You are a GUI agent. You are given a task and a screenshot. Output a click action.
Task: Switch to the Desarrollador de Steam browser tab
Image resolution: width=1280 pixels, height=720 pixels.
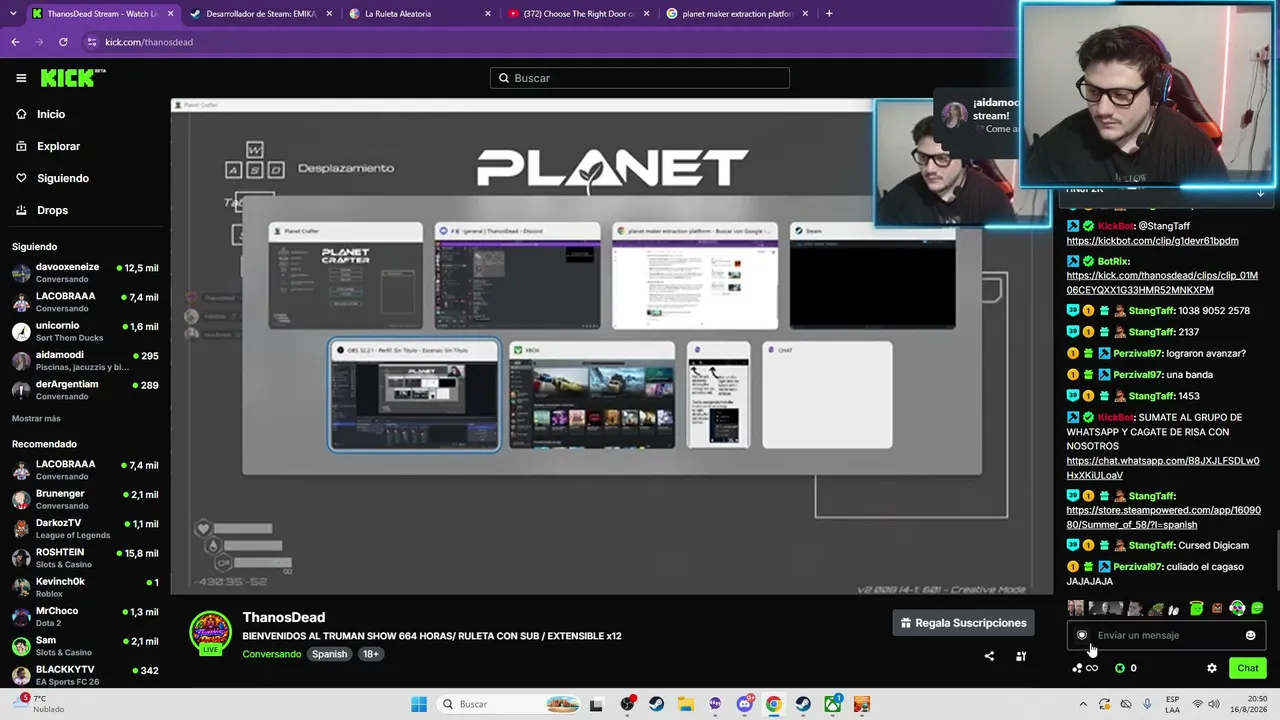pyautogui.click(x=260, y=14)
